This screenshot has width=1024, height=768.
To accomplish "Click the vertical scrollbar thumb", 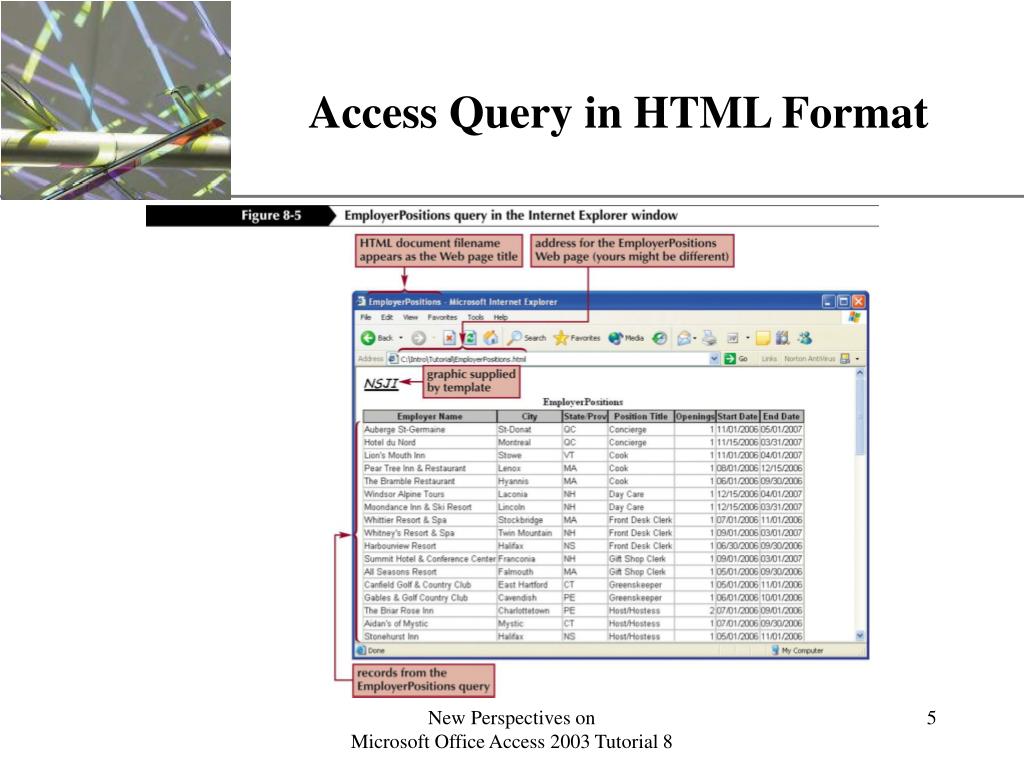I will pos(859,417).
